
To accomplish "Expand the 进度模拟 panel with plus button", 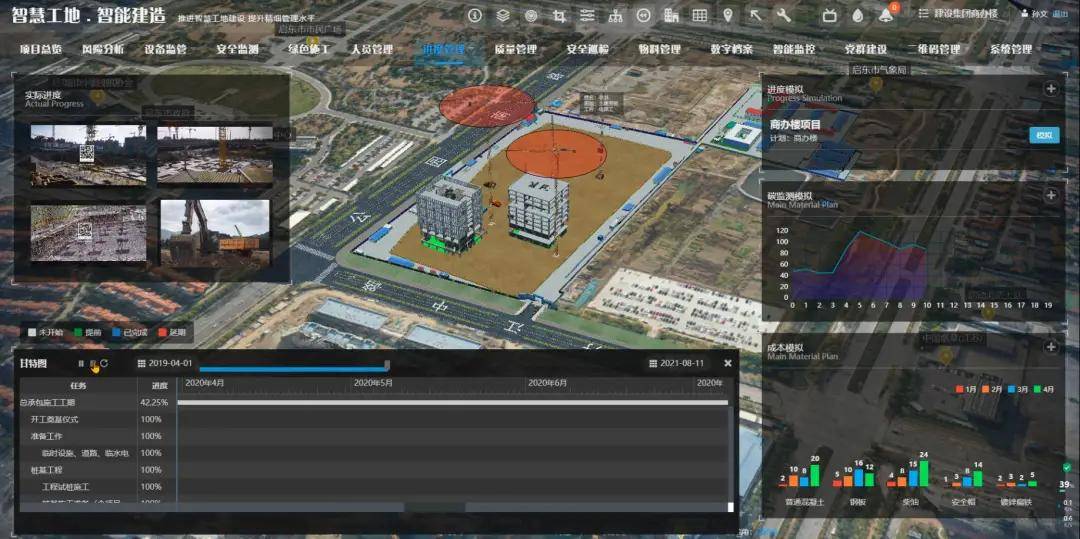I will tap(1051, 89).
